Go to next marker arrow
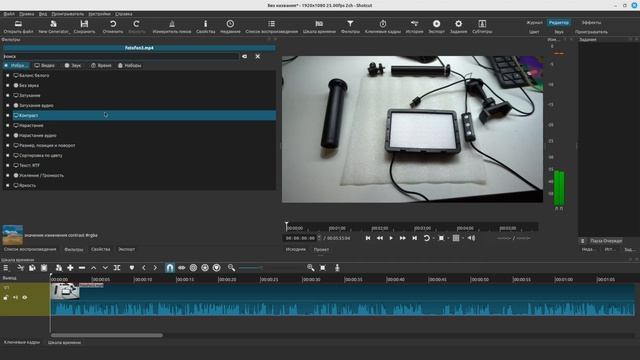The height and width of the screenshot is (360, 640). point(155,268)
